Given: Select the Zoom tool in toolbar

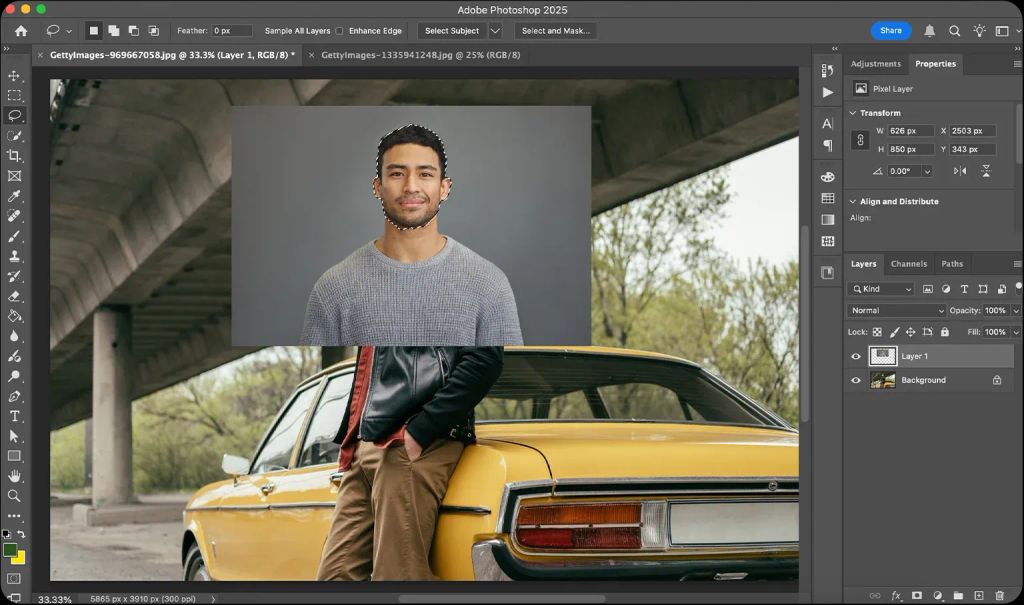Looking at the screenshot, I should click(14, 496).
